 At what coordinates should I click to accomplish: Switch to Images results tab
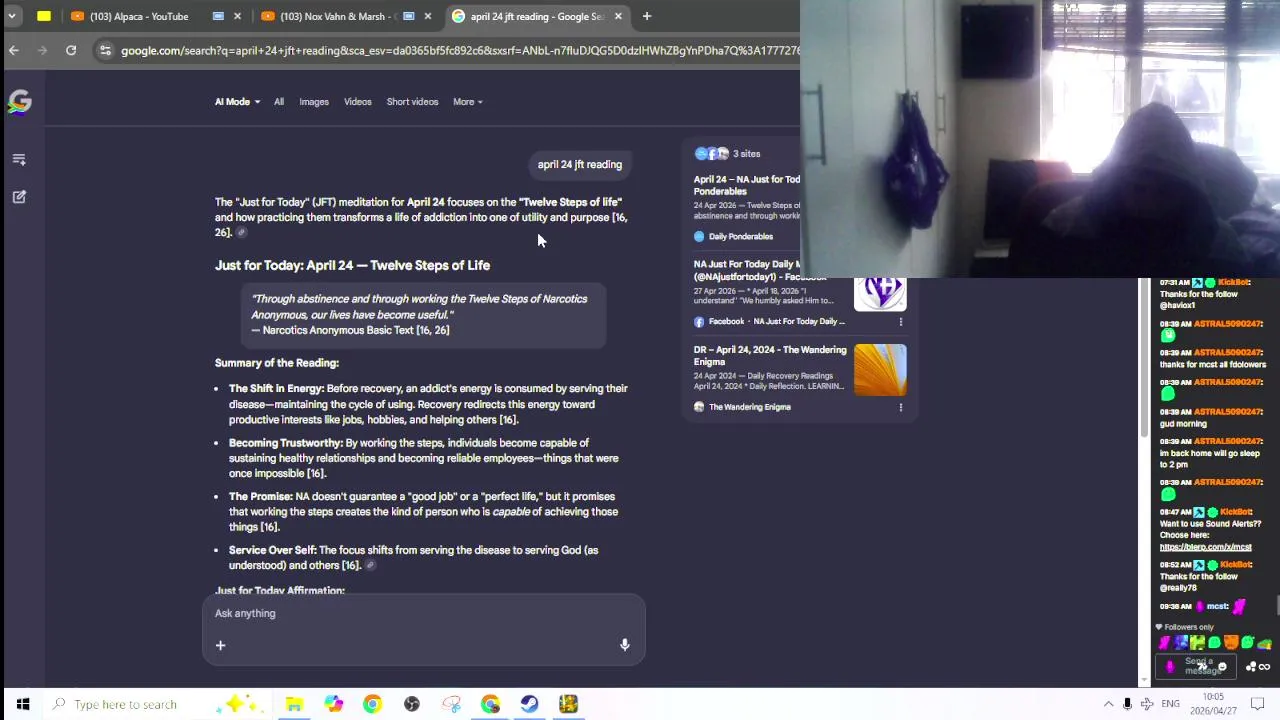click(x=314, y=102)
